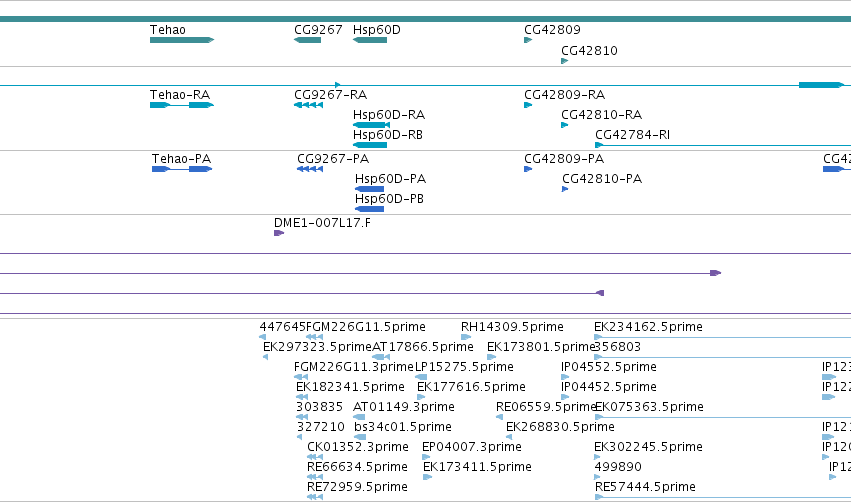Screen dimensions: 851x502
Task: Select the Tehao gene feature label
Action: coord(168,30)
